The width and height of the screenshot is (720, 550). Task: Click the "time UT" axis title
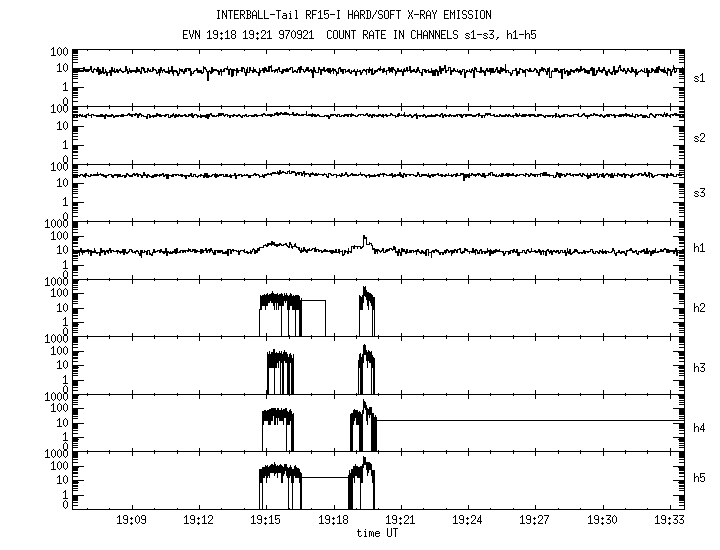[x=378, y=534]
